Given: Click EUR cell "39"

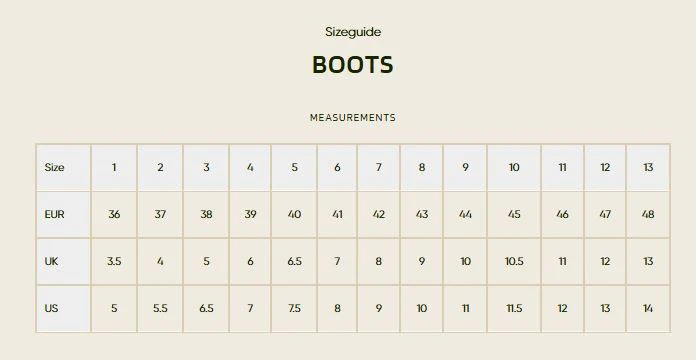Looking at the screenshot, I should [250, 214].
